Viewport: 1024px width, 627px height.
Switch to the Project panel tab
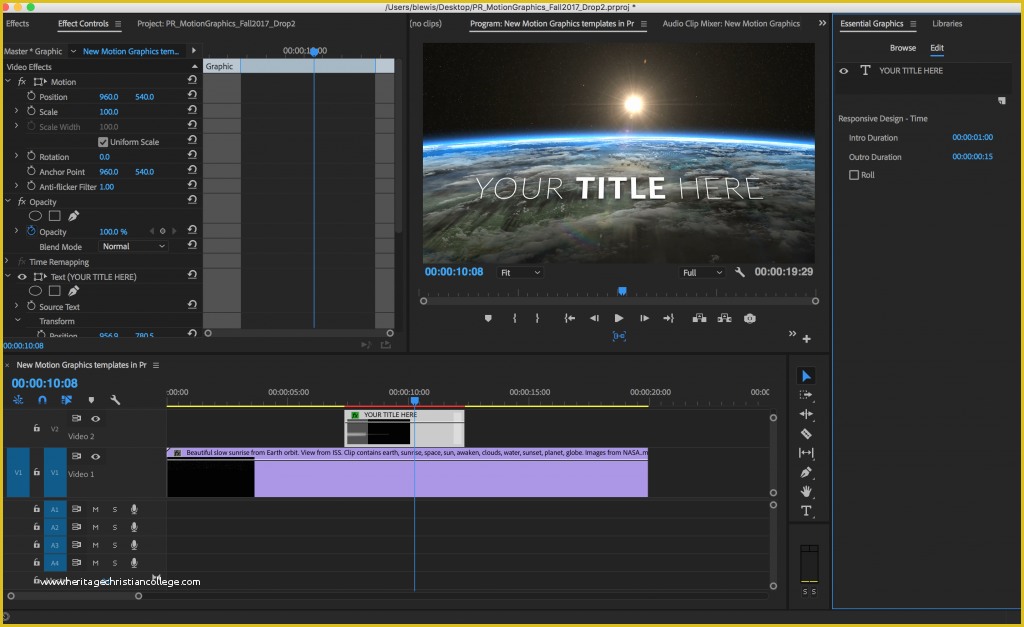coord(216,24)
